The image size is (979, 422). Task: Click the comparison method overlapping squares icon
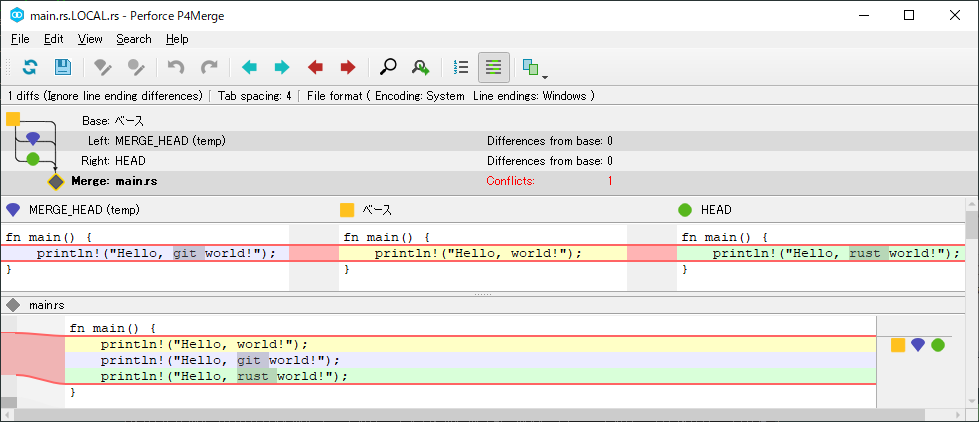click(x=531, y=67)
